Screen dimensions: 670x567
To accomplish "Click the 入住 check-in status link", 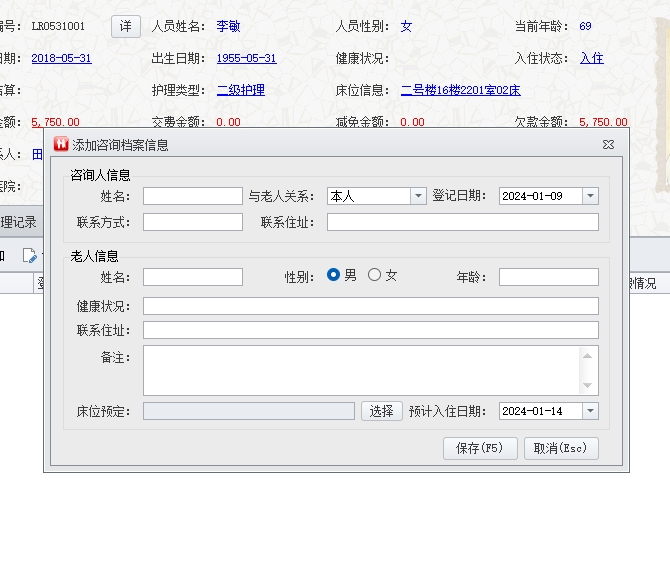I will point(591,58).
